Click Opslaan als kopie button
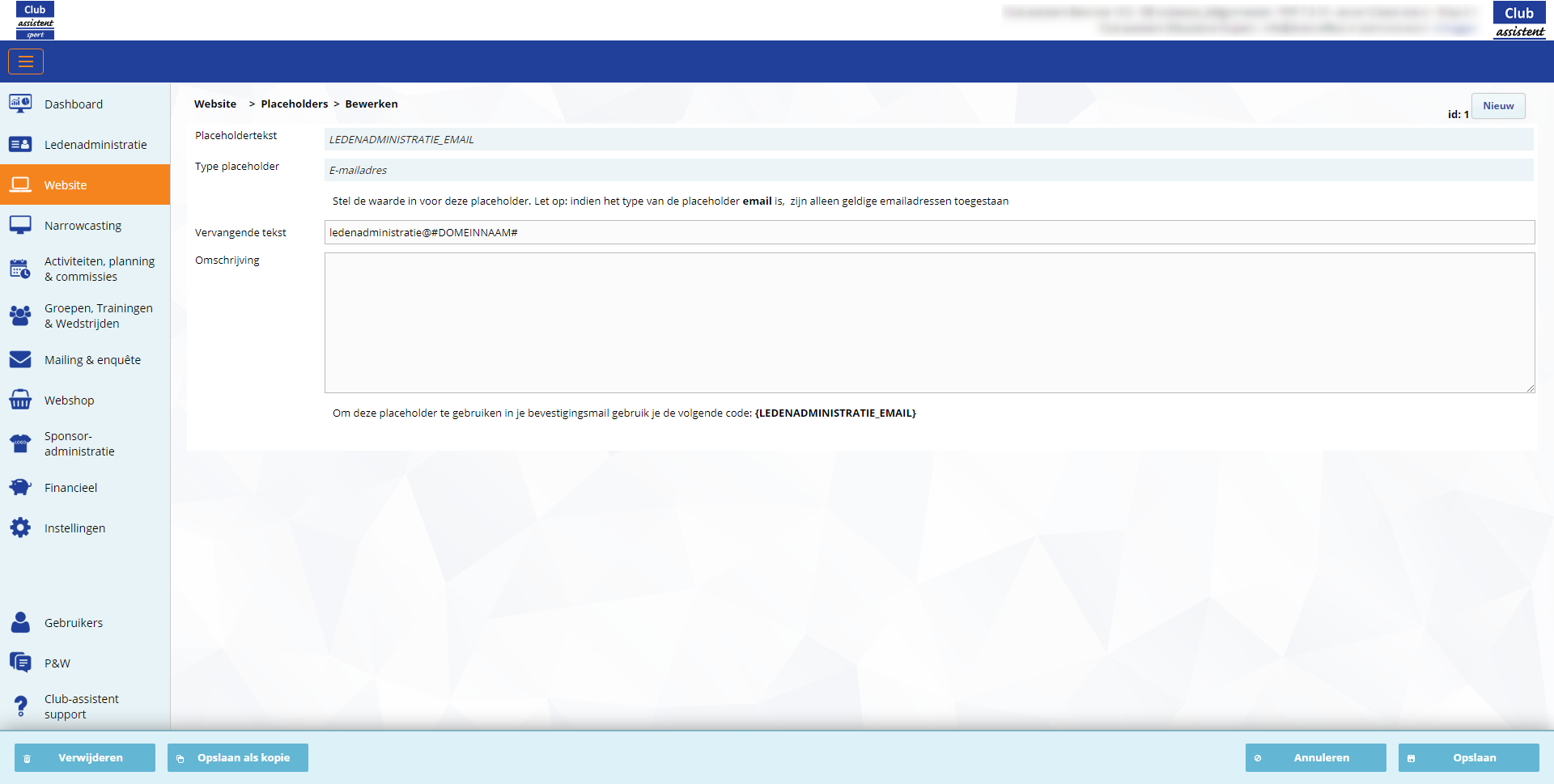 tap(238, 757)
